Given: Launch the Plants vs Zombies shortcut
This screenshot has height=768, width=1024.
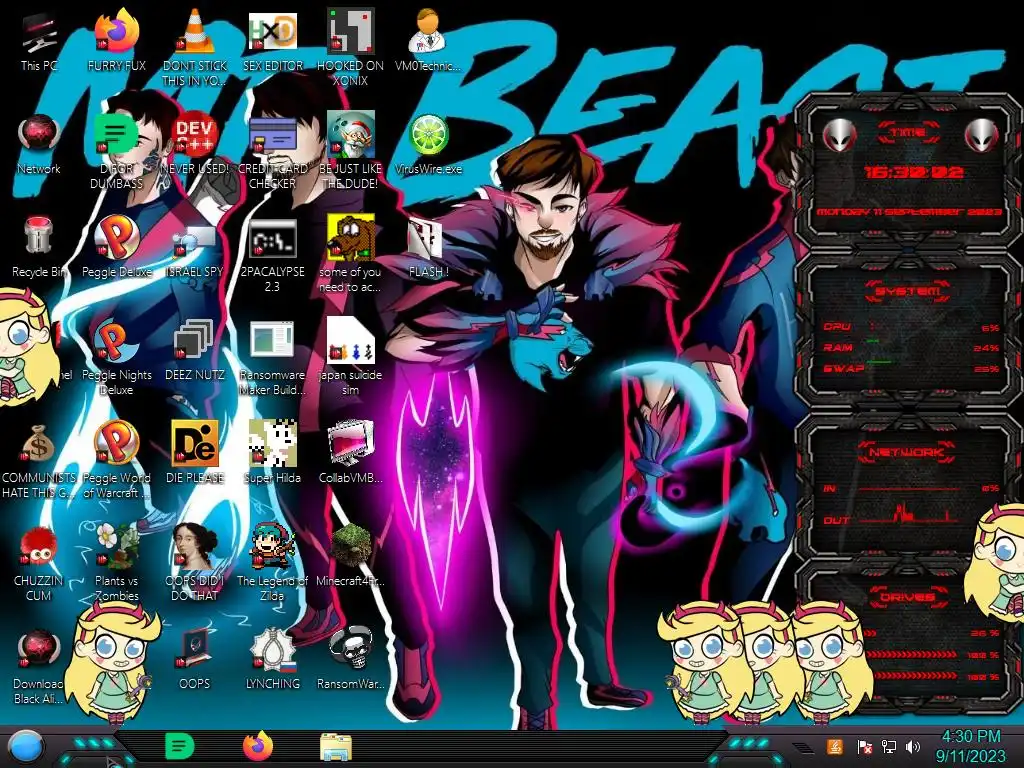Looking at the screenshot, I should point(116,562).
